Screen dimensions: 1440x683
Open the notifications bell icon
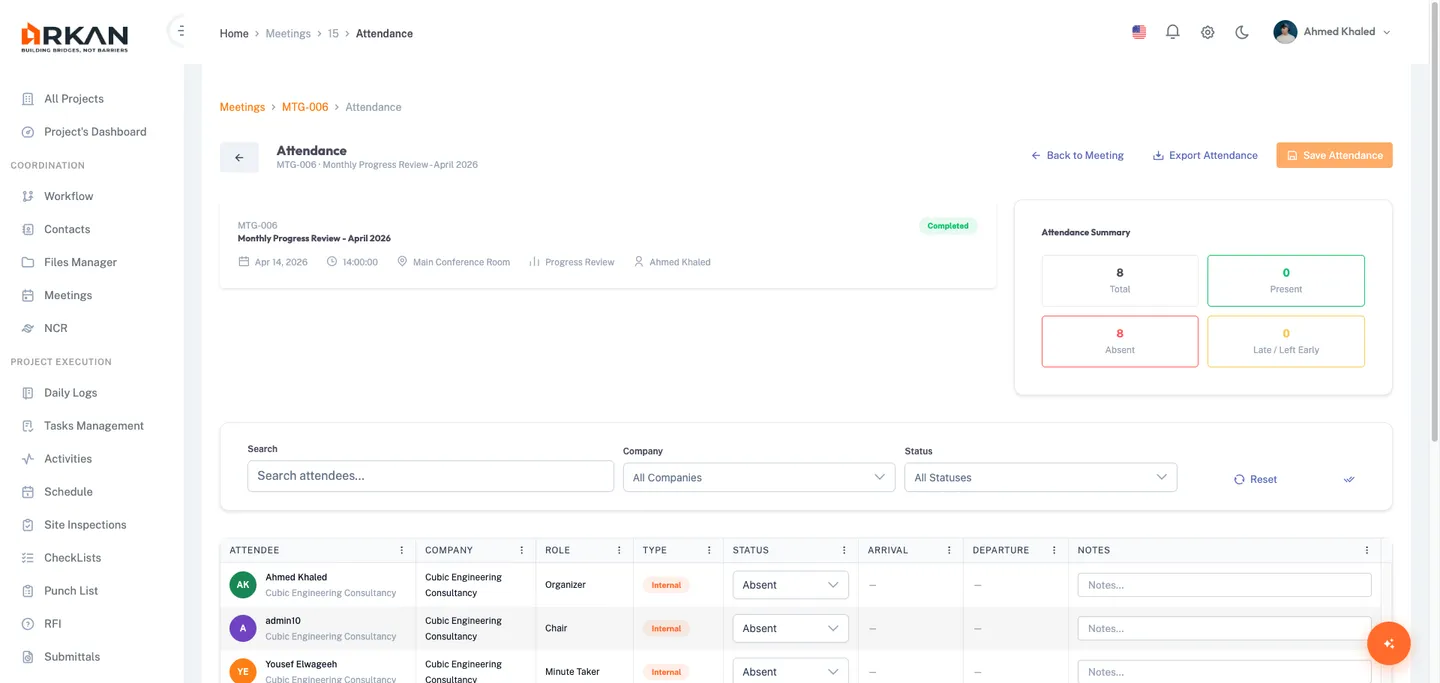click(x=1172, y=31)
